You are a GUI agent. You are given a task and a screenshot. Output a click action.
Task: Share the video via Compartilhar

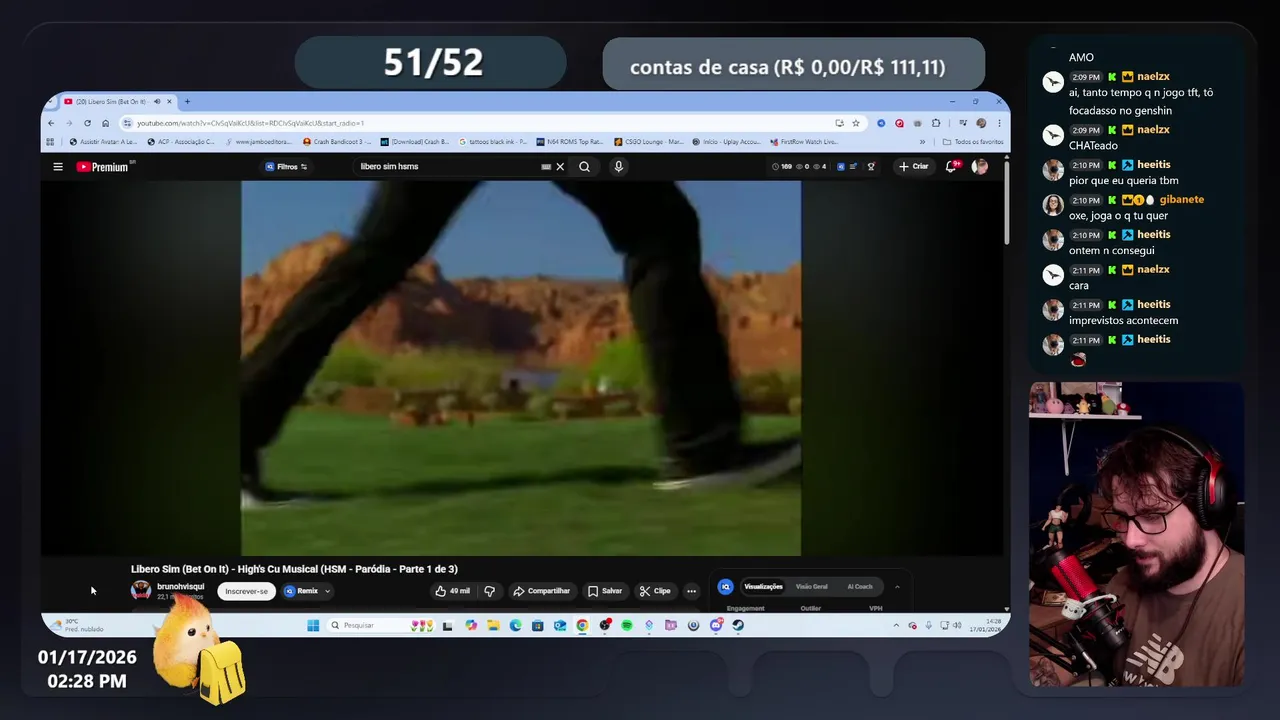[x=541, y=591]
